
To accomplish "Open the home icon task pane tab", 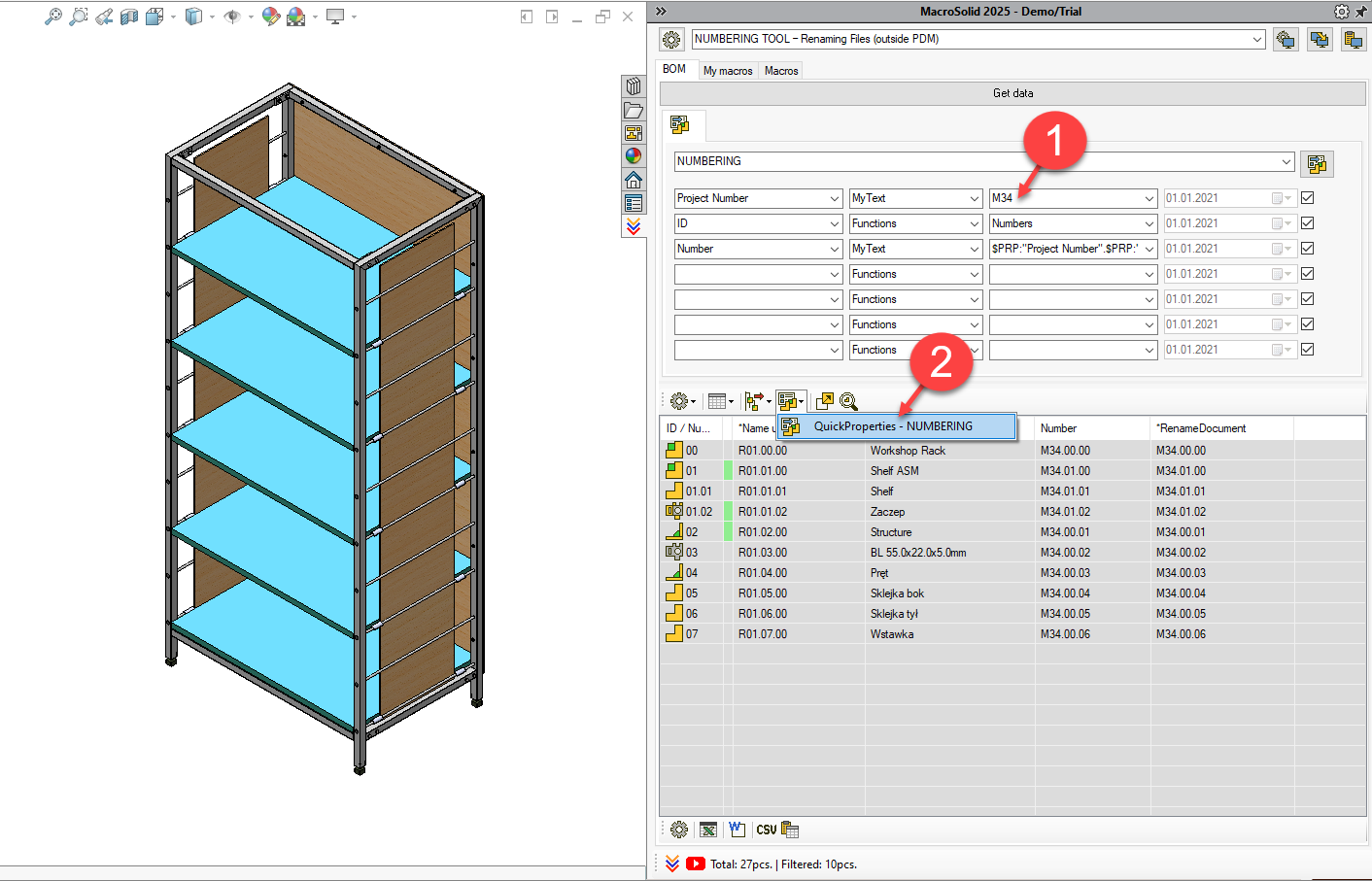I will pos(634,180).
